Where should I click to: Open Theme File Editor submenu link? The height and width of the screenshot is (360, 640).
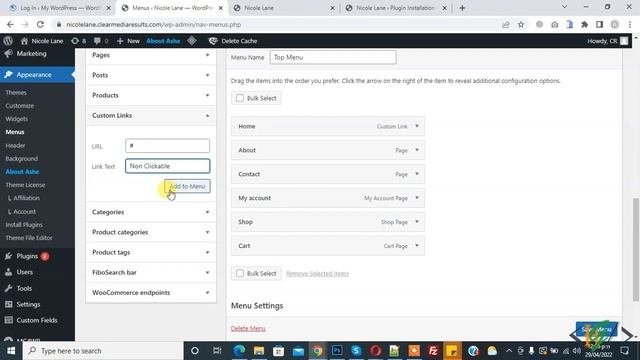tap(29, 238)
